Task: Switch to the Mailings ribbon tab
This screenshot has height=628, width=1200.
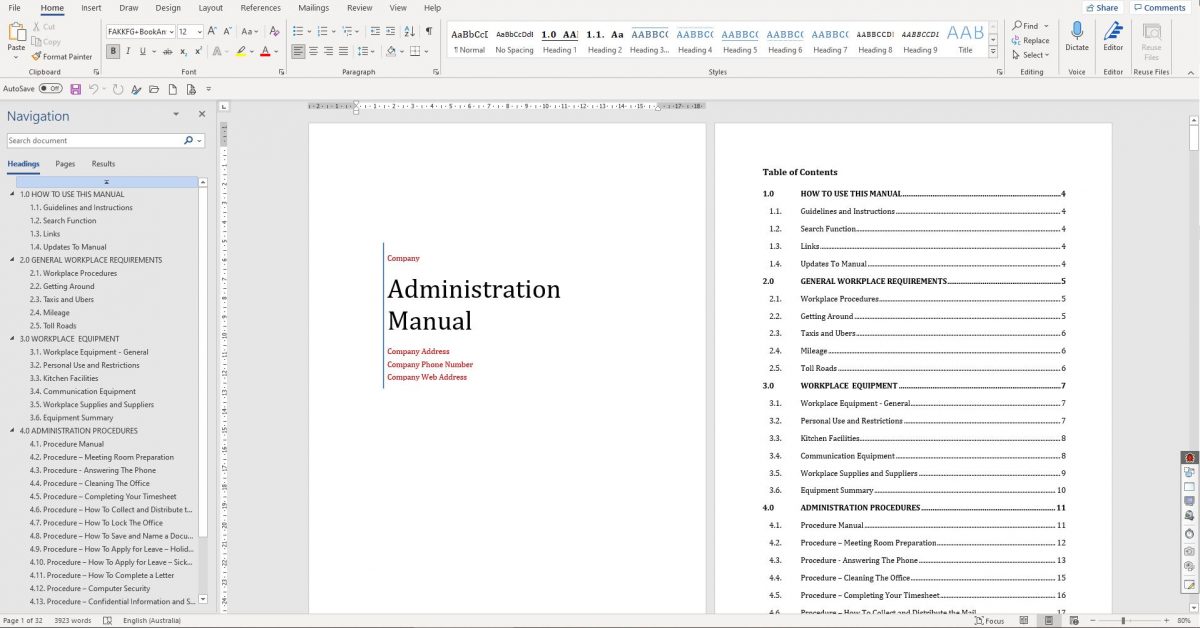Action: [x=313, y=7]
